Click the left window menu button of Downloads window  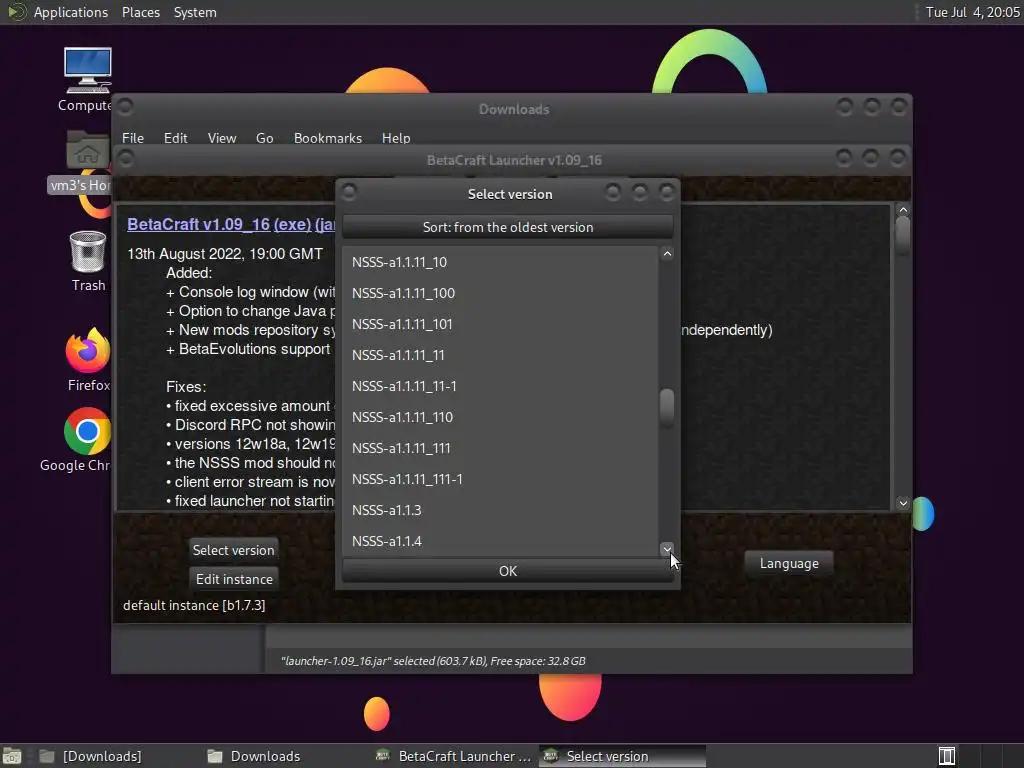[125, 106]
